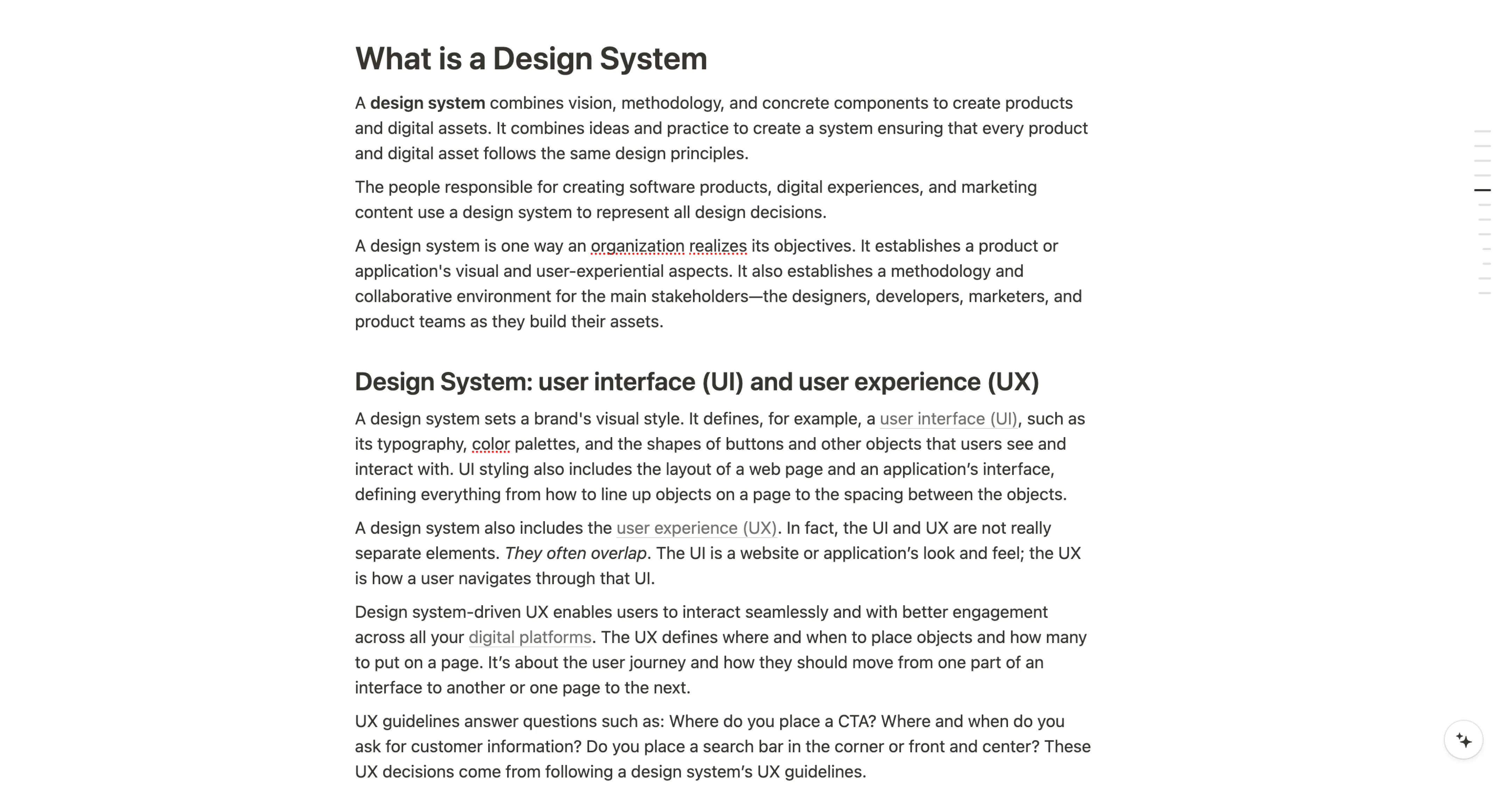Jump to the first outline marker
The height and width of the screenshot is (788, 1512).
[x=1482, y=131]
